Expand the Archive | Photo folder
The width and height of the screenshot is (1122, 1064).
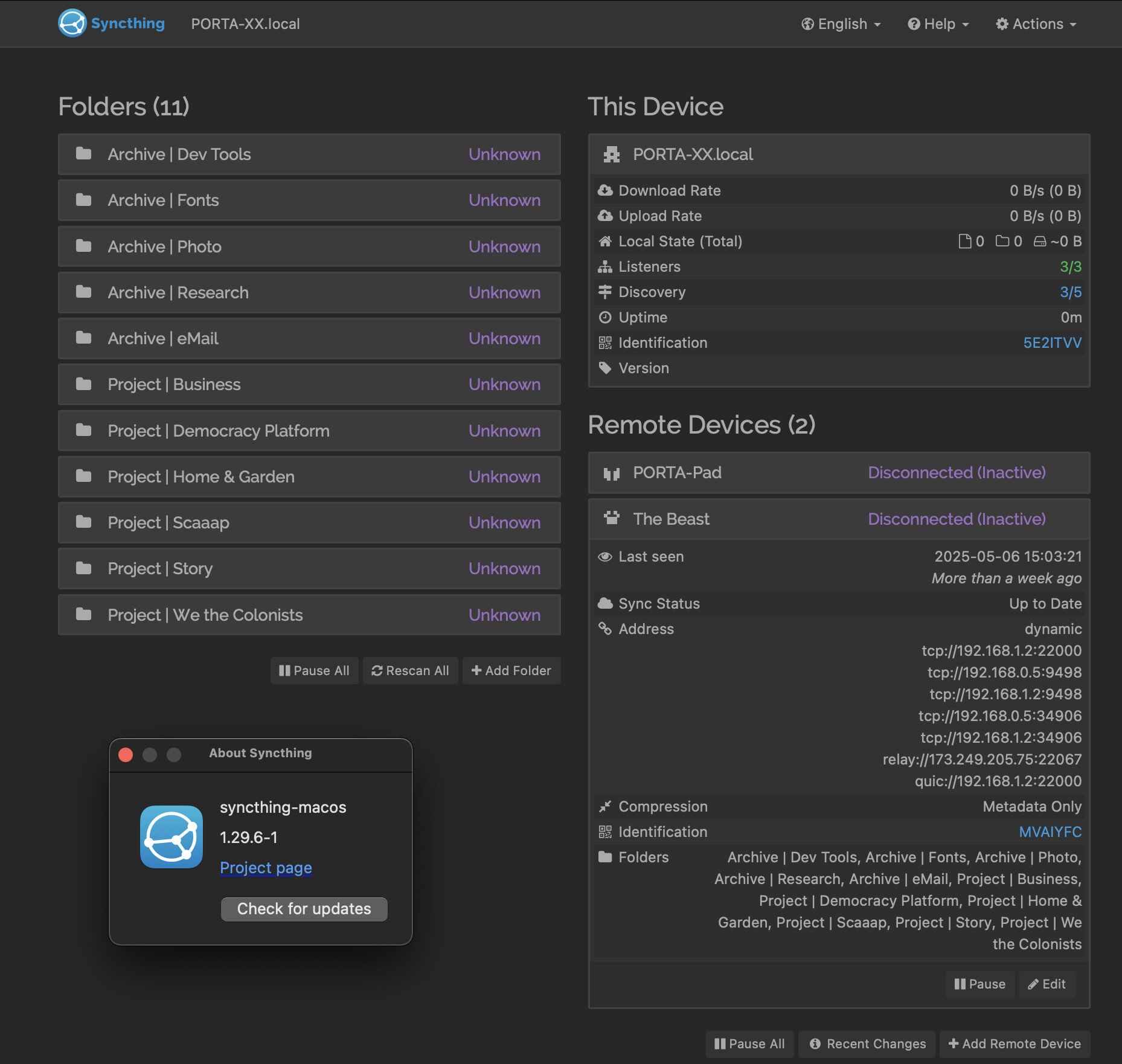pyautogui.click(x=309, y=247)
